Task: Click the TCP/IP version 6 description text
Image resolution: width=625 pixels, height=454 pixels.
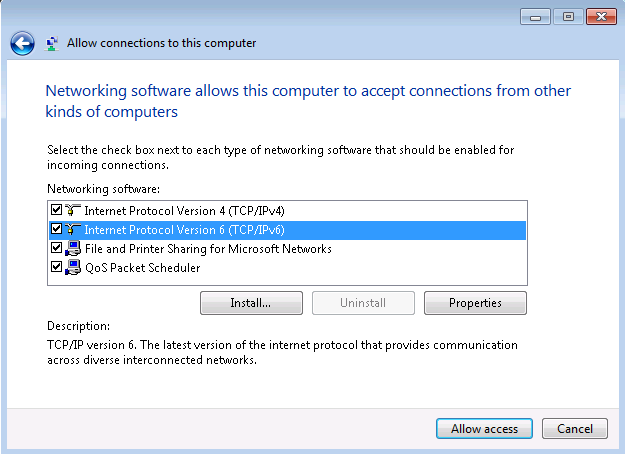Action: coord(282,352)
